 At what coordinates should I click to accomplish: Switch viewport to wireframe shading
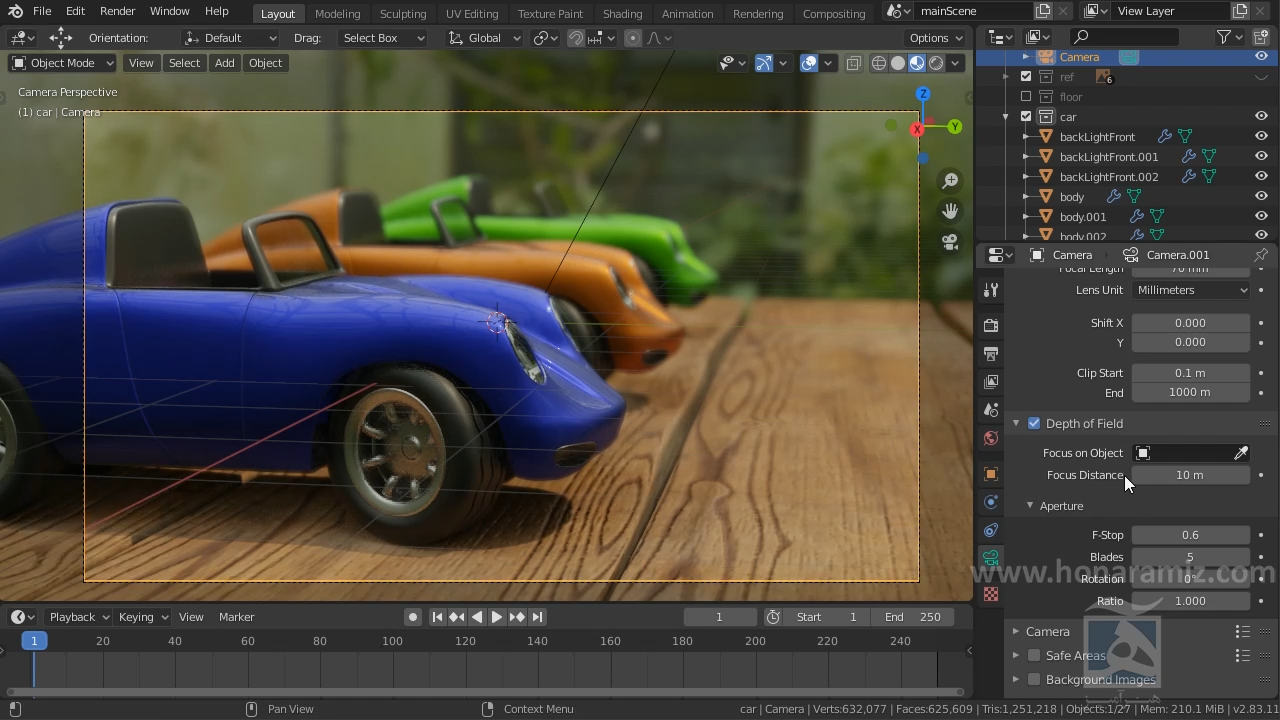point(879,63)
